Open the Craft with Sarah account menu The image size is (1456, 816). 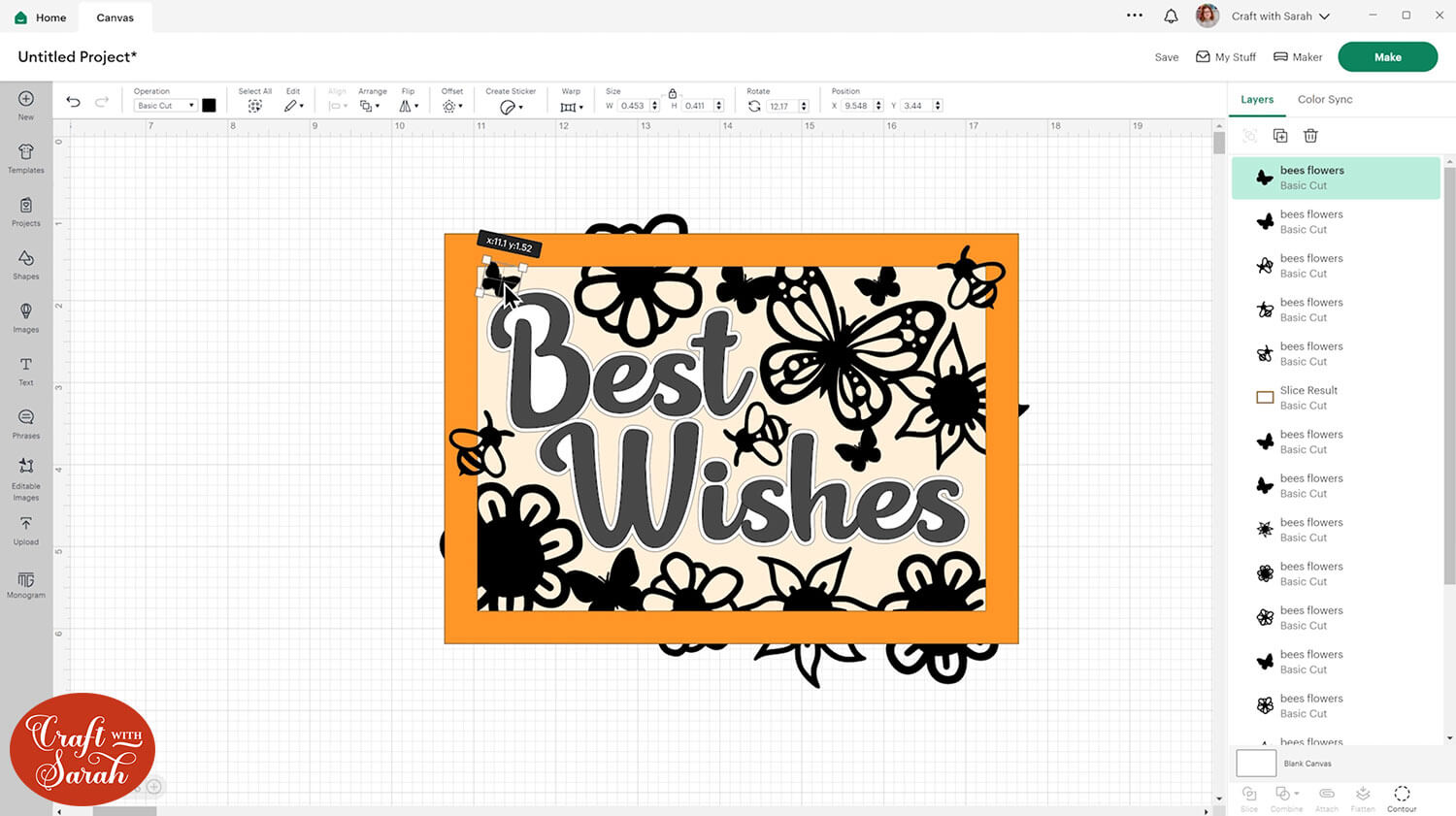pos(1280,16)
